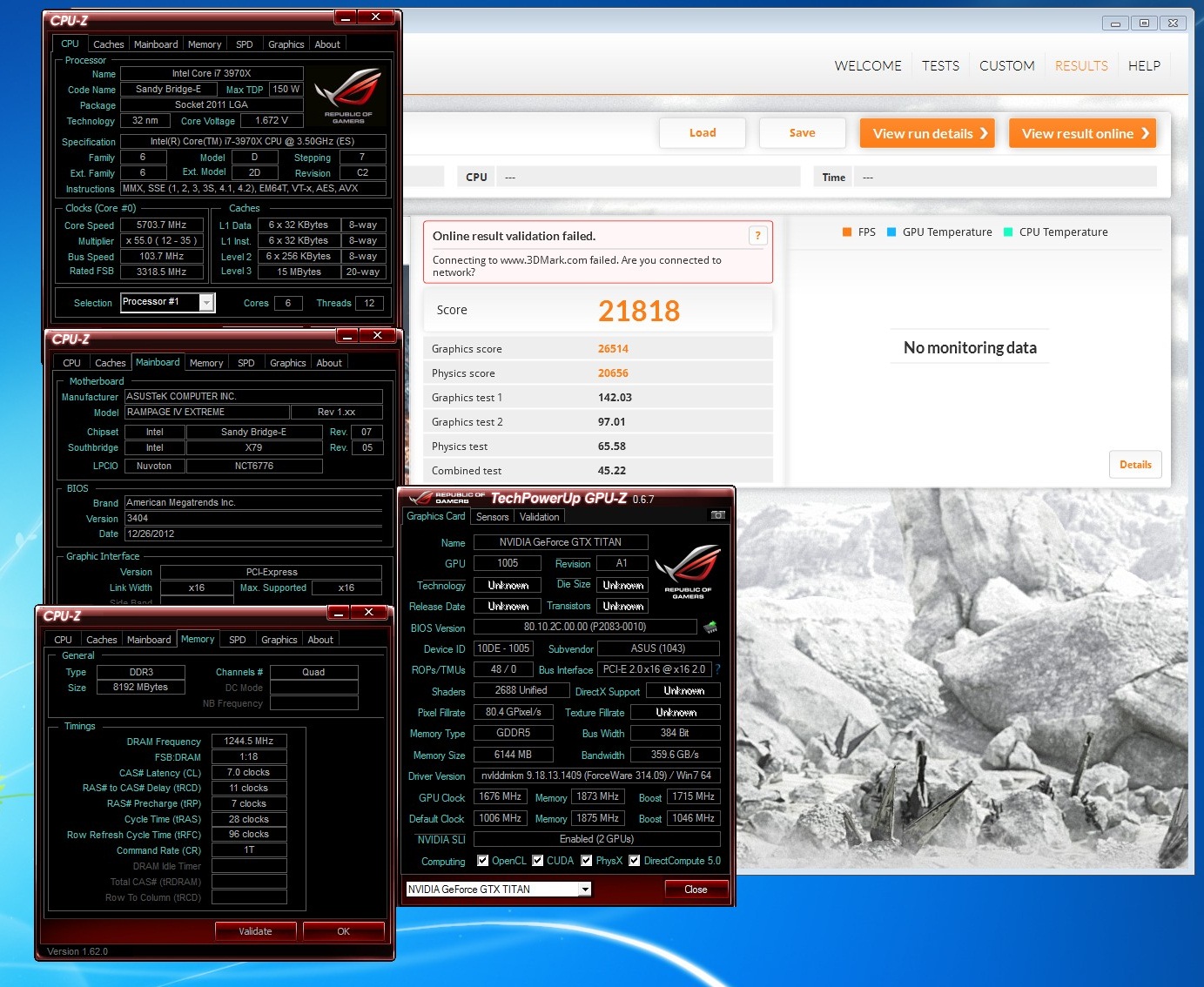Screen dimensions: 1204x987
Task: Enable the OpenCL checkbox in GPU-Z
Action: pos(482,860)
